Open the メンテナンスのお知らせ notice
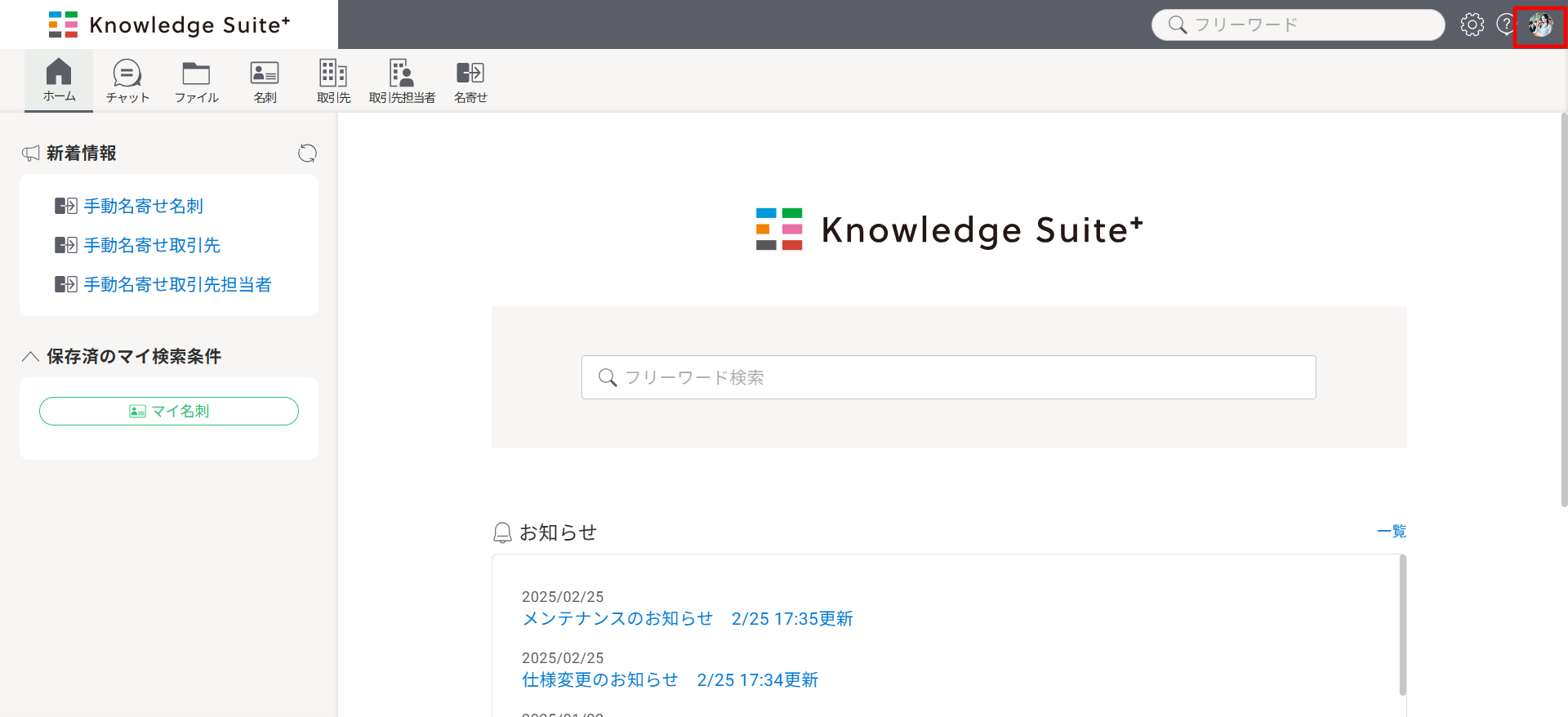1568x717 pixels. tap(688, 618)
